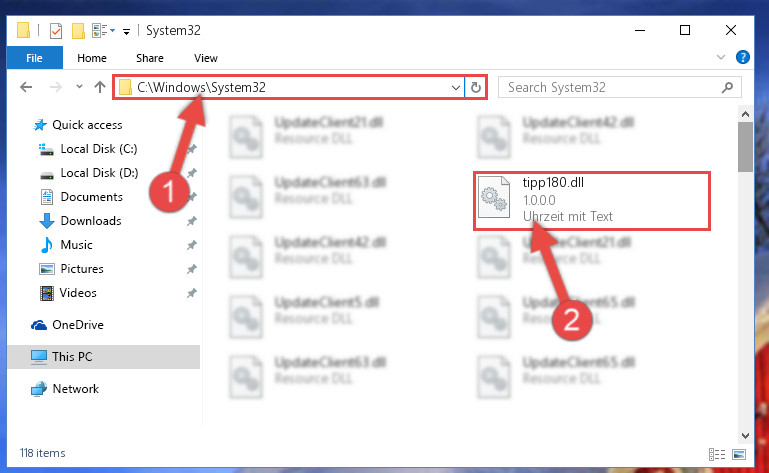The width and height of the screenshot is (769, 473).
Task: Click the search magnifier icon
Action: click(727, 87)
